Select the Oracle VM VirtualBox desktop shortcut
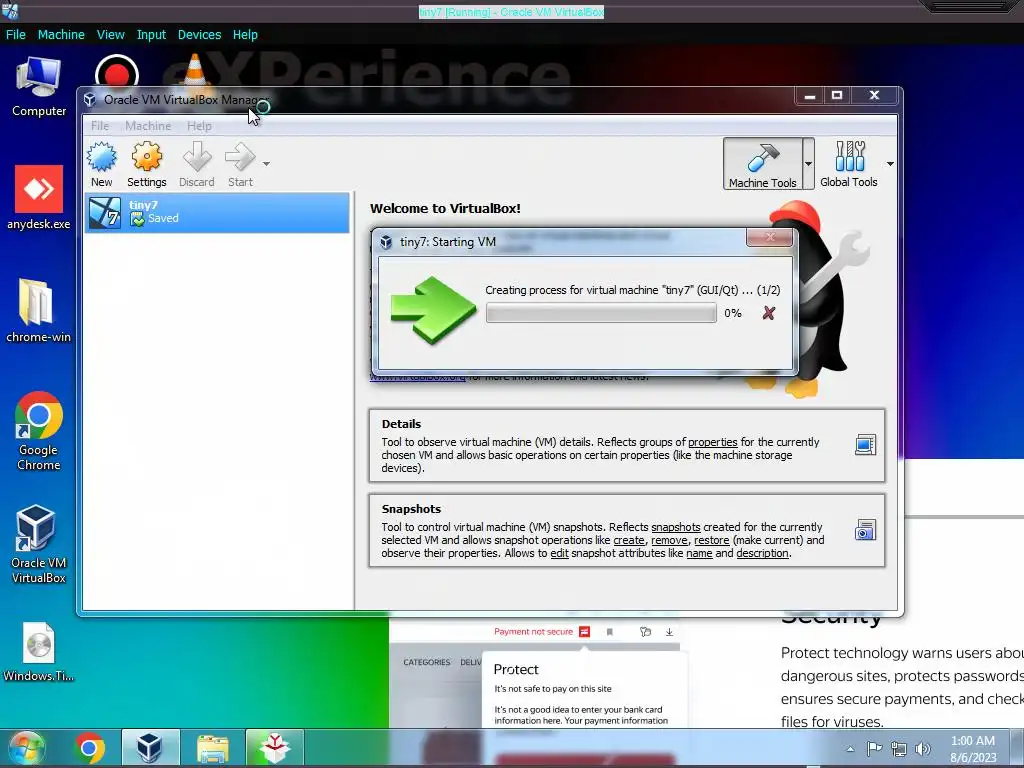This screenshot has height=768, width=1024. 39,544
